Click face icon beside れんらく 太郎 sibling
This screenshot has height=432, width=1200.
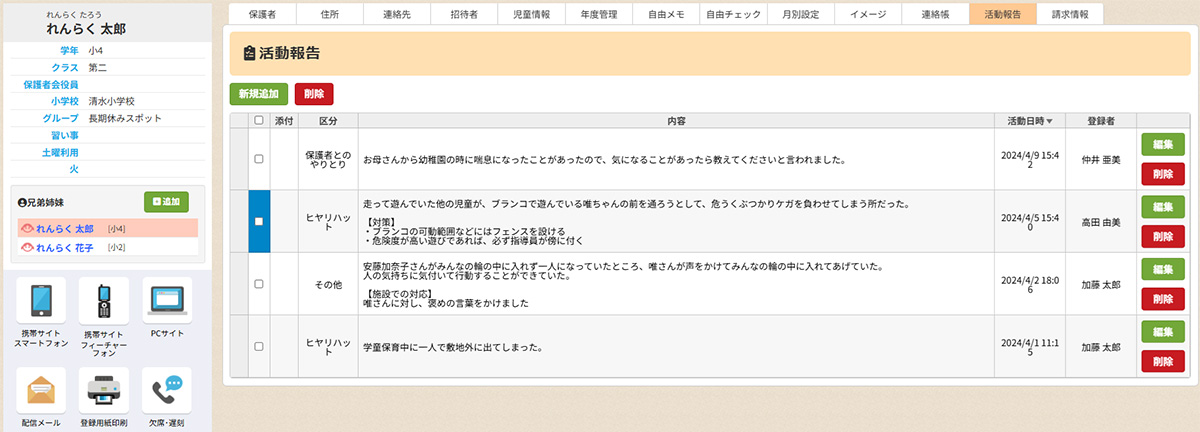coord(25,229)
